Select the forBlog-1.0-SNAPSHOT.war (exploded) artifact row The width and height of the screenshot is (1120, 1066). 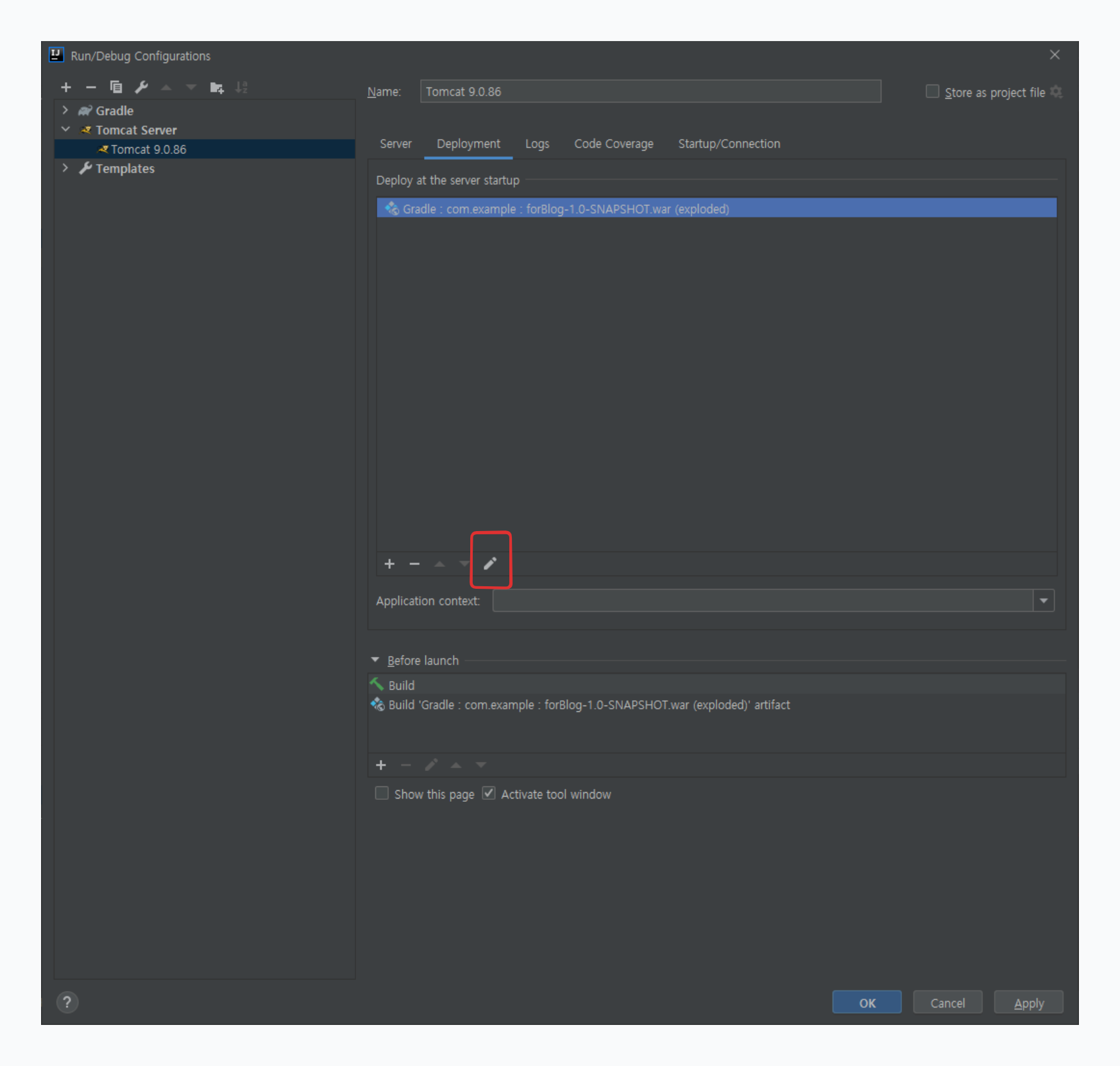pos(717,208)
